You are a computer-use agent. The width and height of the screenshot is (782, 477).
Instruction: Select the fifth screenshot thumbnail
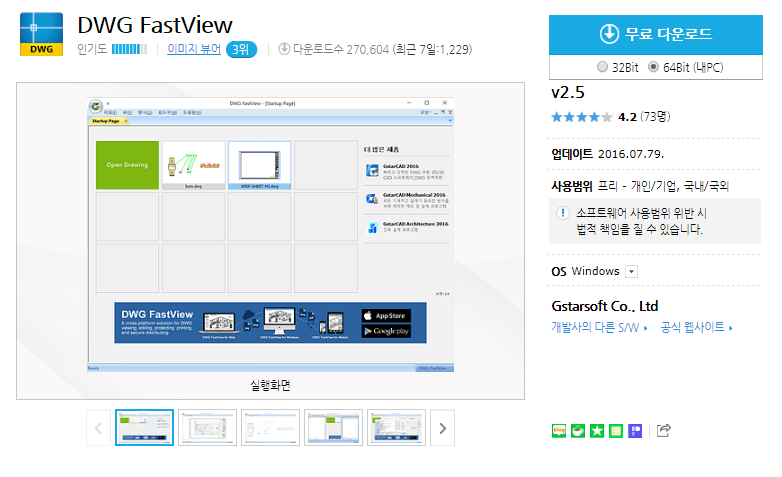395,428
